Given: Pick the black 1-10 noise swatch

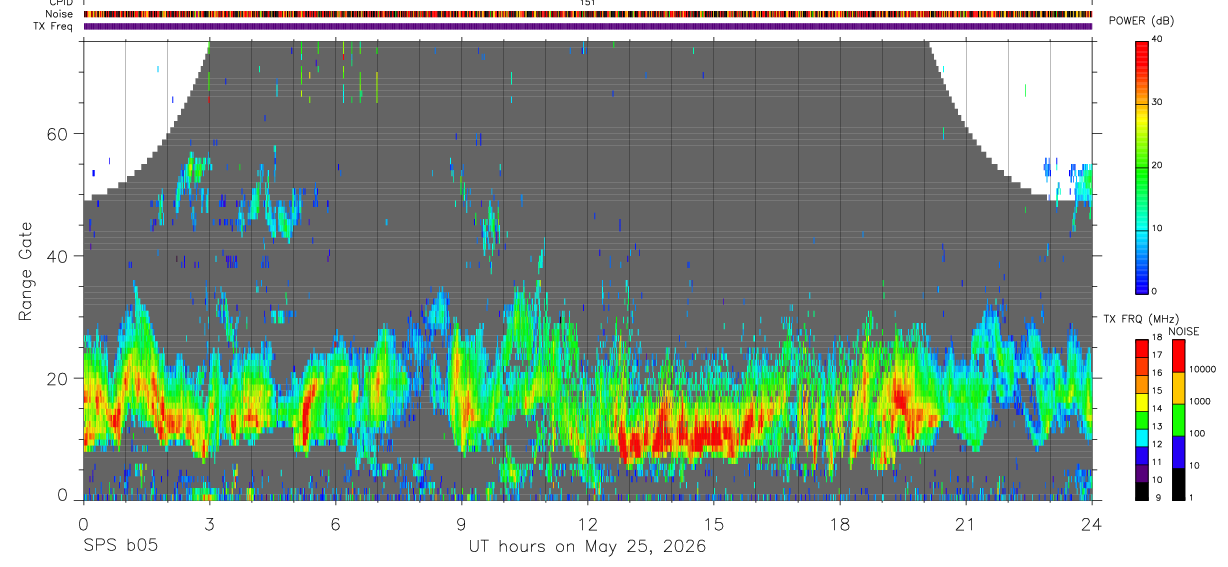Looking at the screenshot, I should point(1179,484).
